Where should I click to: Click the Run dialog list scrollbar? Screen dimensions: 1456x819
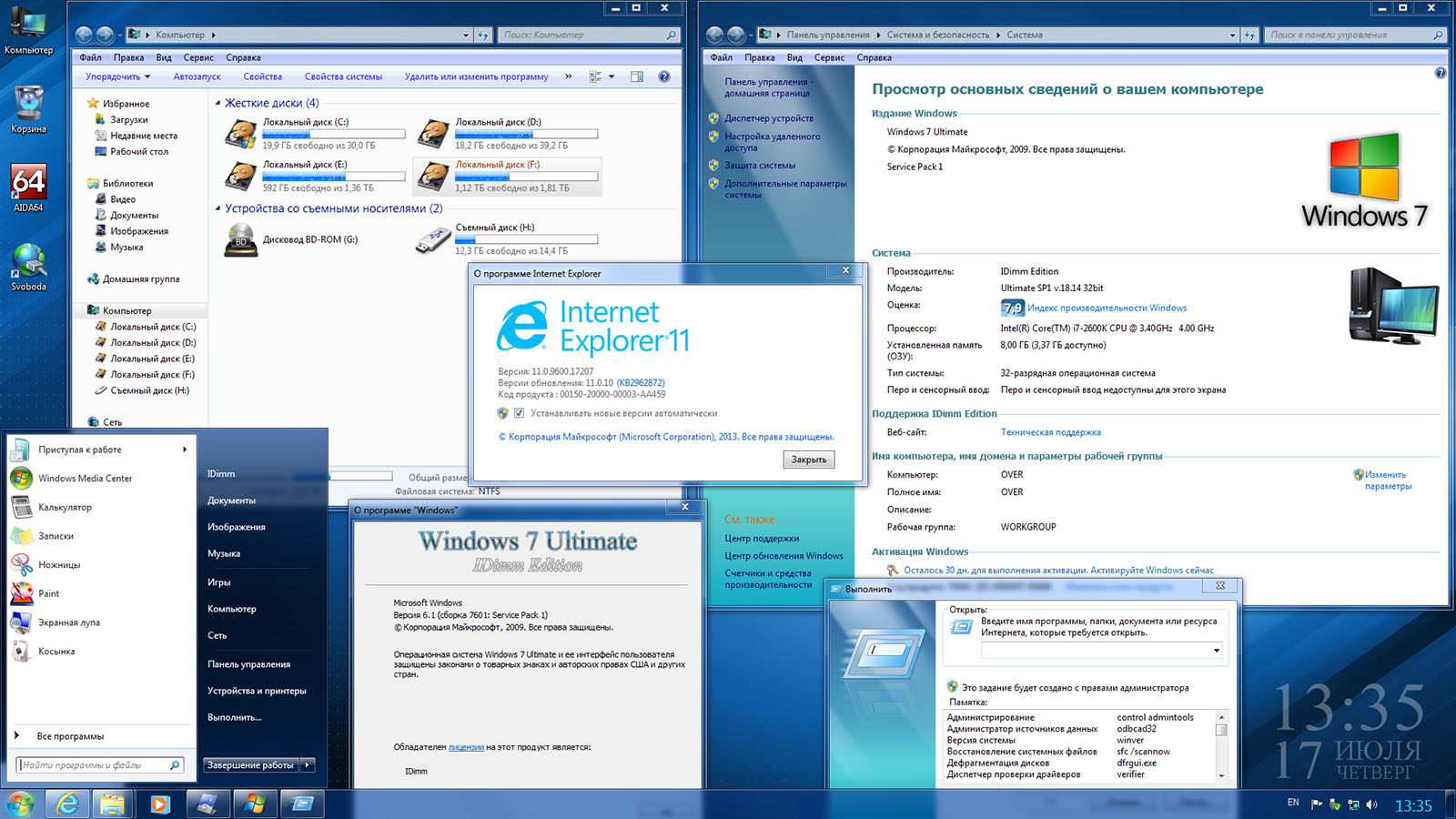point(1221,746)
